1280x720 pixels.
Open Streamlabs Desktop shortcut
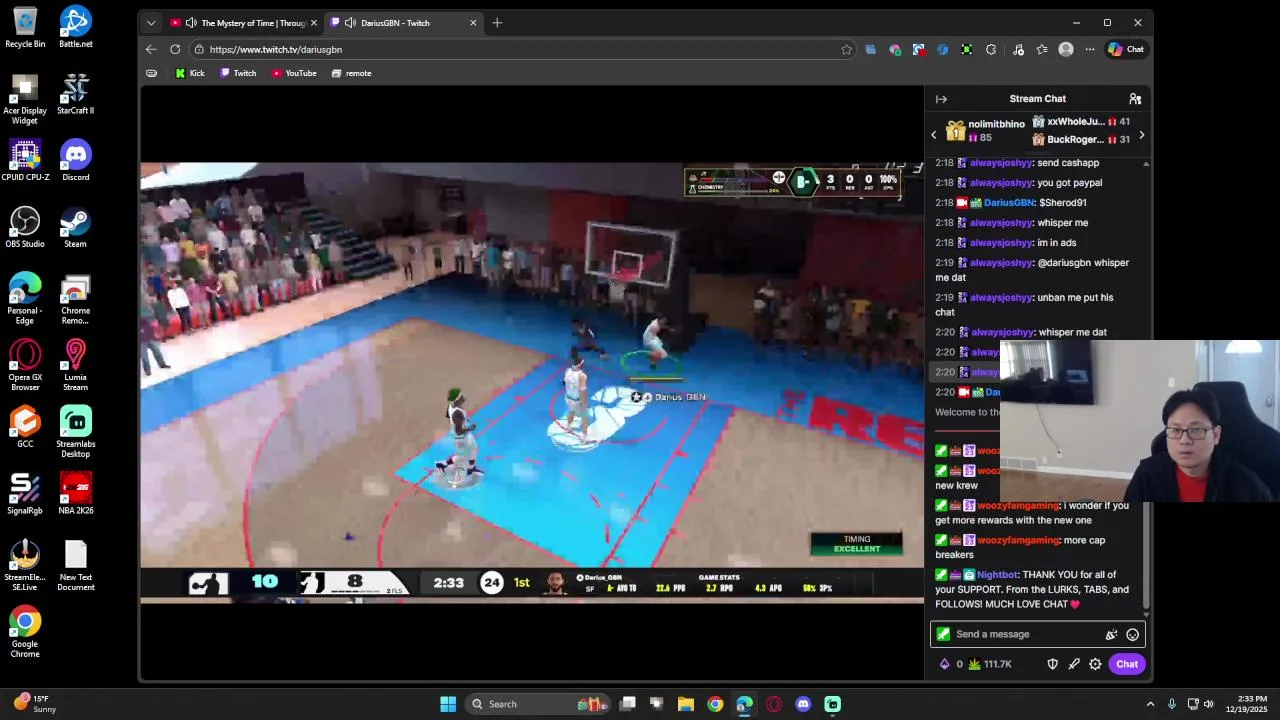tap(75, 432)
